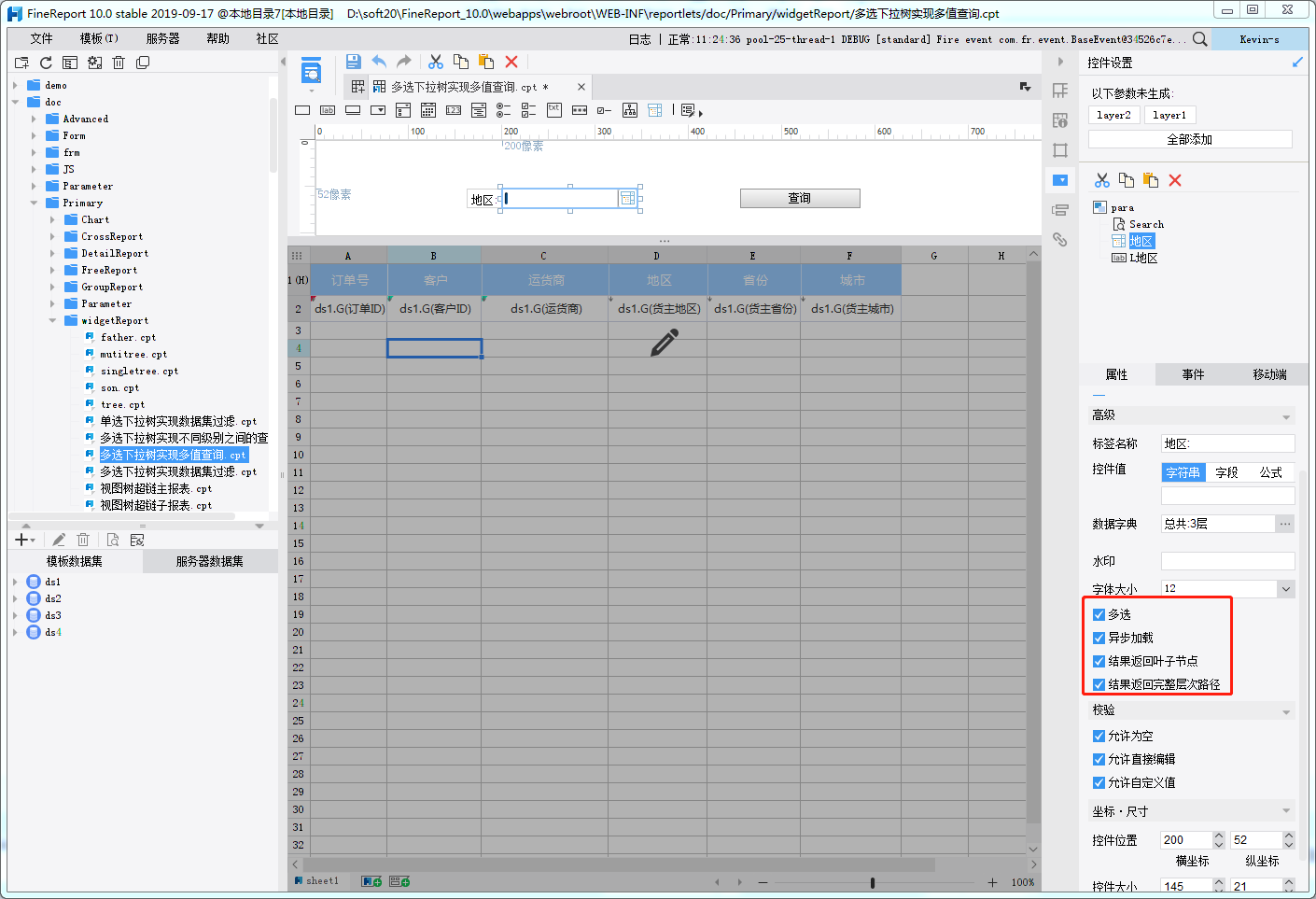1316x899 pixels.
Task: Undo the last edit
Action: (x=379, y=62)
